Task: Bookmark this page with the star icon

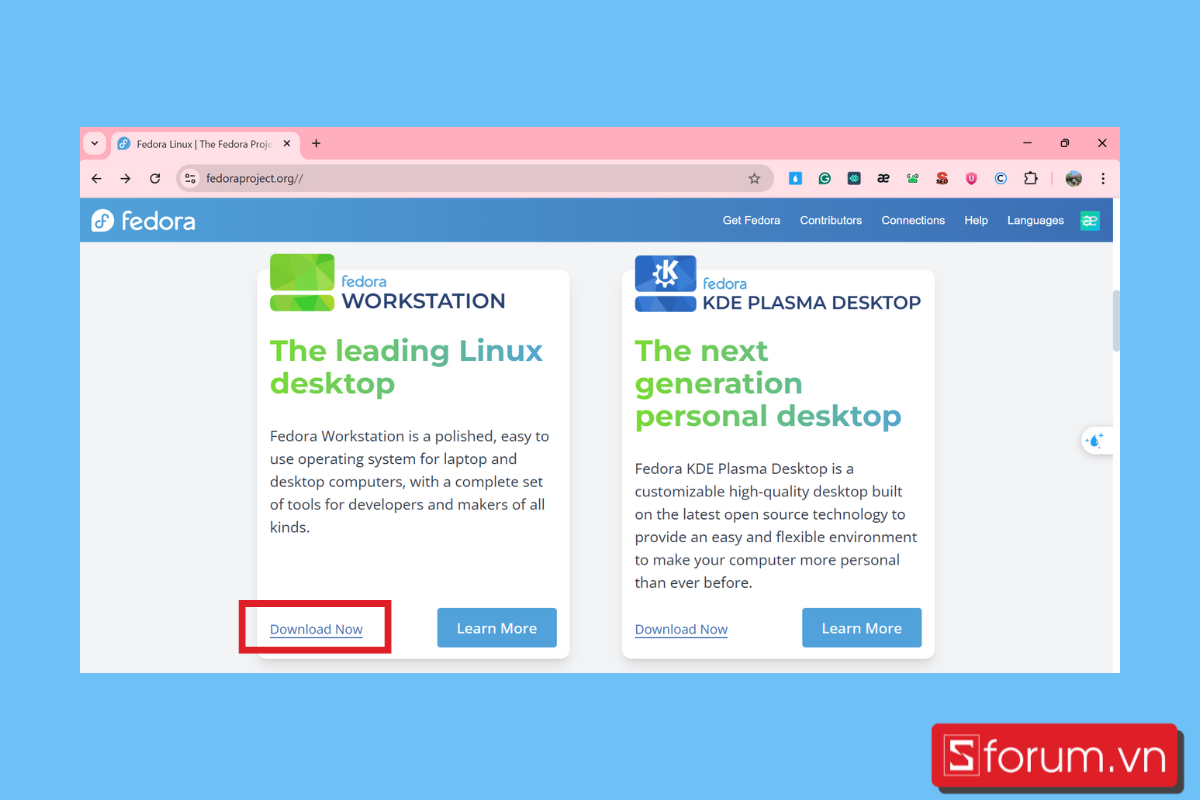Action: pos(754,179)
